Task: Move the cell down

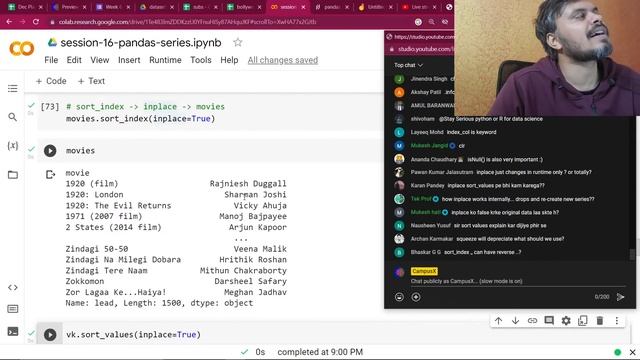Action: pos(516,321)
